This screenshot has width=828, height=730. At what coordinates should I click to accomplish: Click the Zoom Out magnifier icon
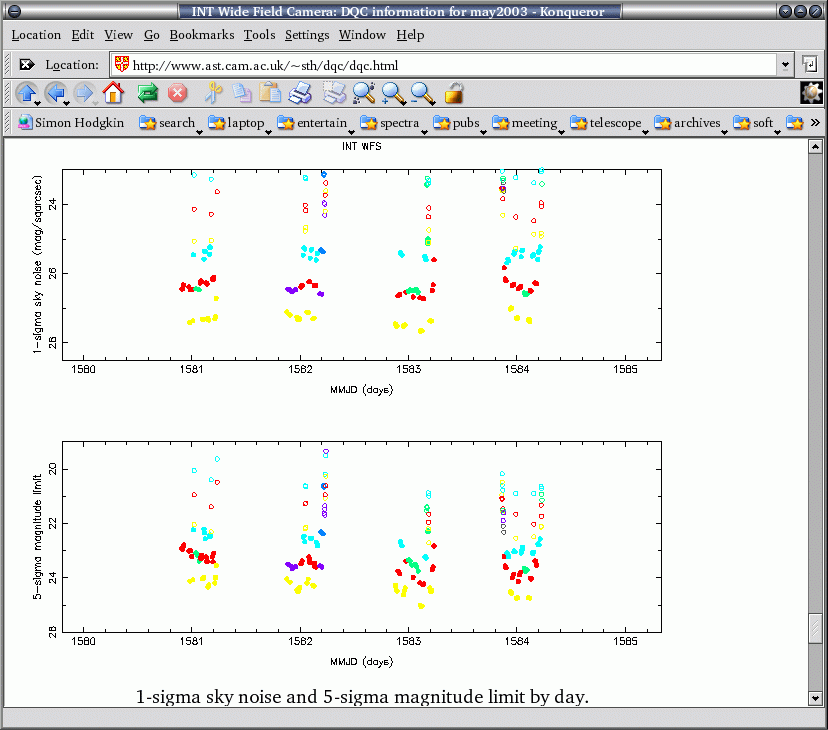[x=423, y=94]
